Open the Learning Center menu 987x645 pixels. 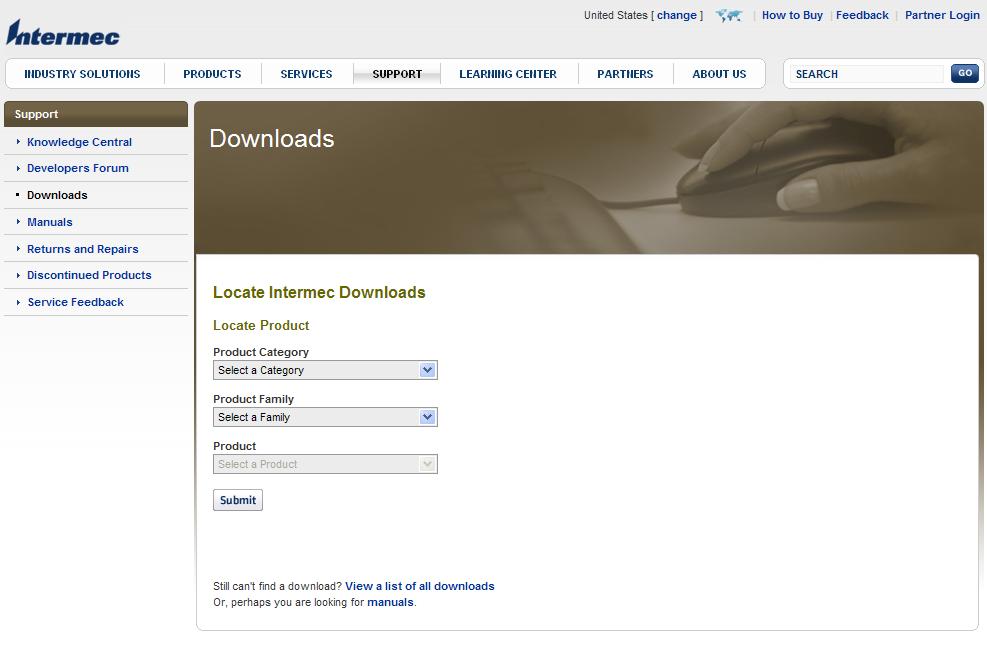tap(508, 74)
